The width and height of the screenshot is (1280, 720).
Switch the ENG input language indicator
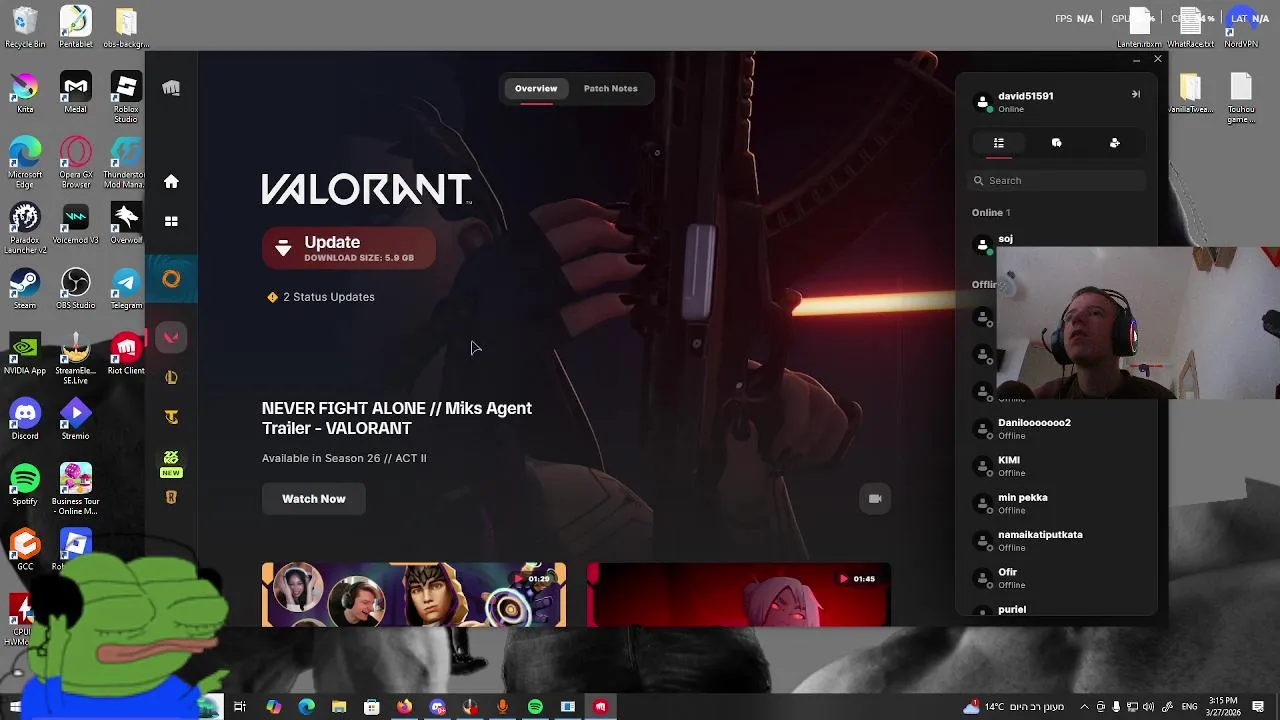coord(1189,707)
